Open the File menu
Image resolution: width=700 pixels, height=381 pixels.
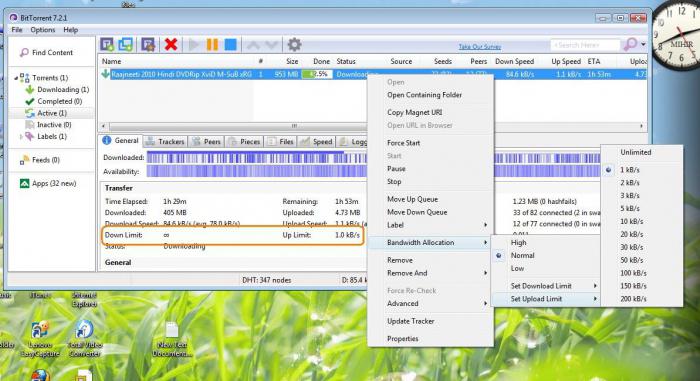17,30
